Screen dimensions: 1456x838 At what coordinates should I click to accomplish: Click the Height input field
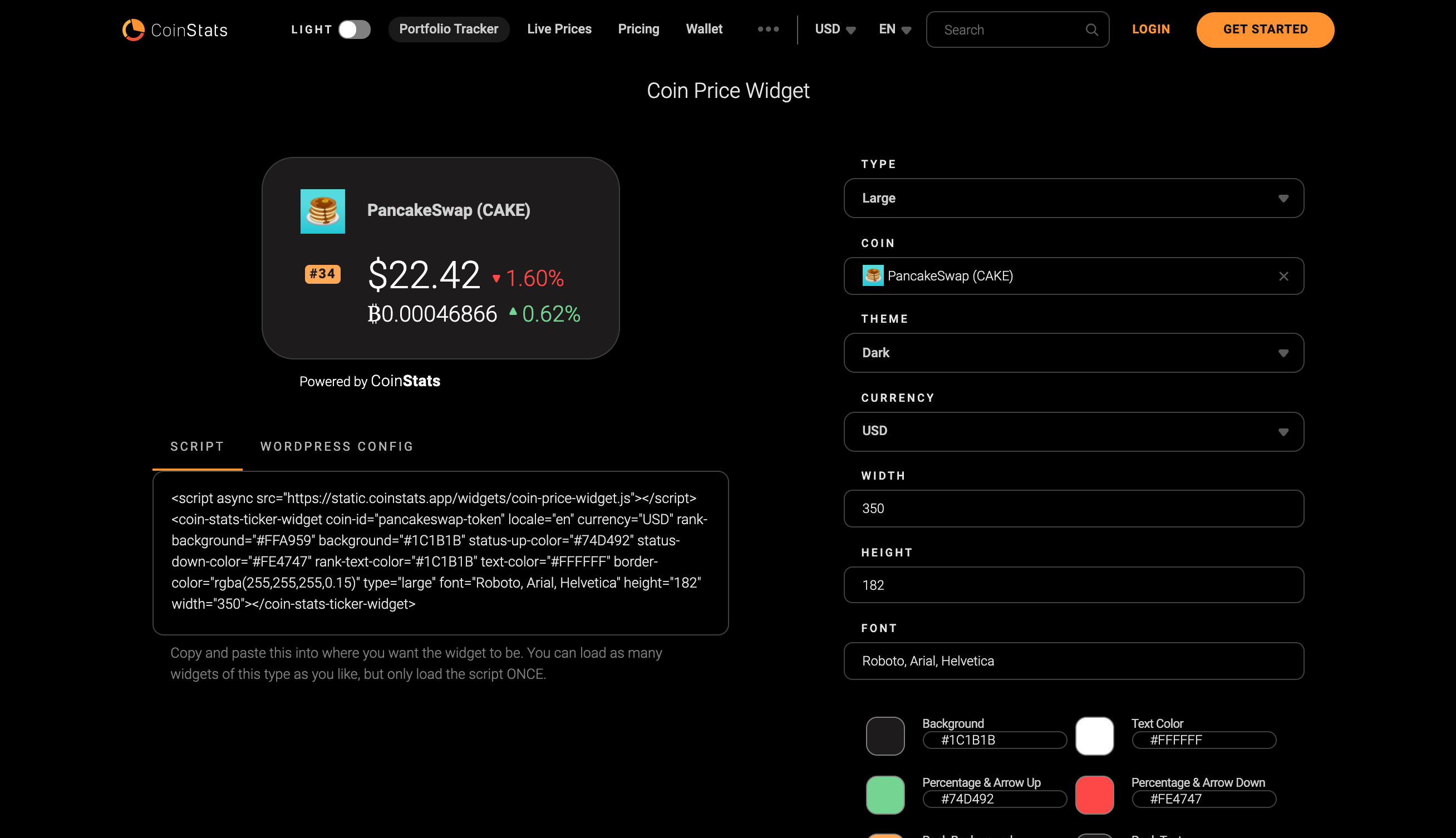pos(1073,585)
